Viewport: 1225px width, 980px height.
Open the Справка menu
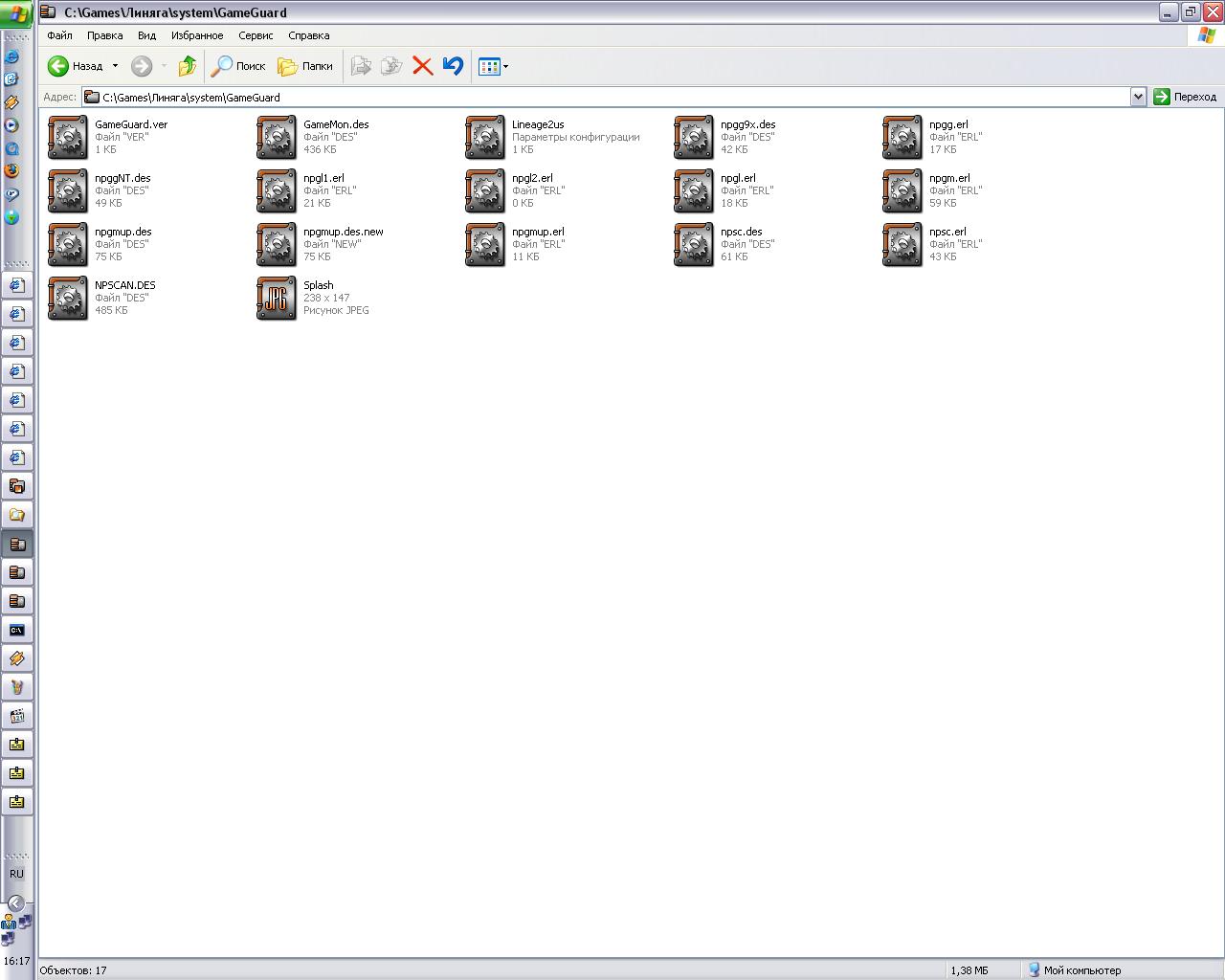(x=308, y=35)
